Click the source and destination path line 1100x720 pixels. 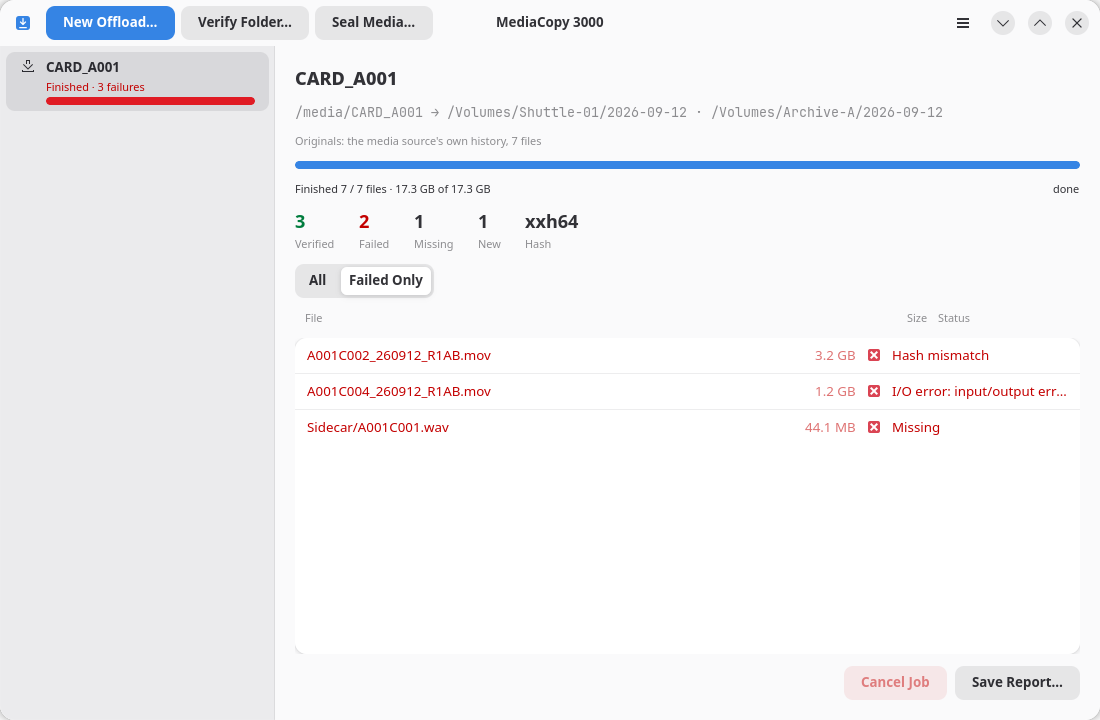coord(619,112)
